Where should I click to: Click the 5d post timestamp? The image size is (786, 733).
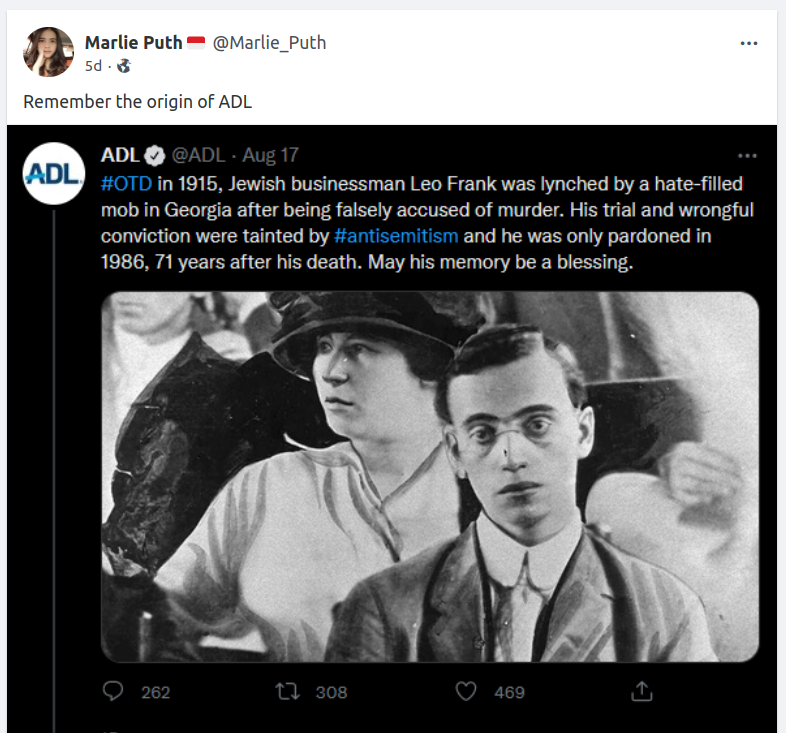pos(93,66)
